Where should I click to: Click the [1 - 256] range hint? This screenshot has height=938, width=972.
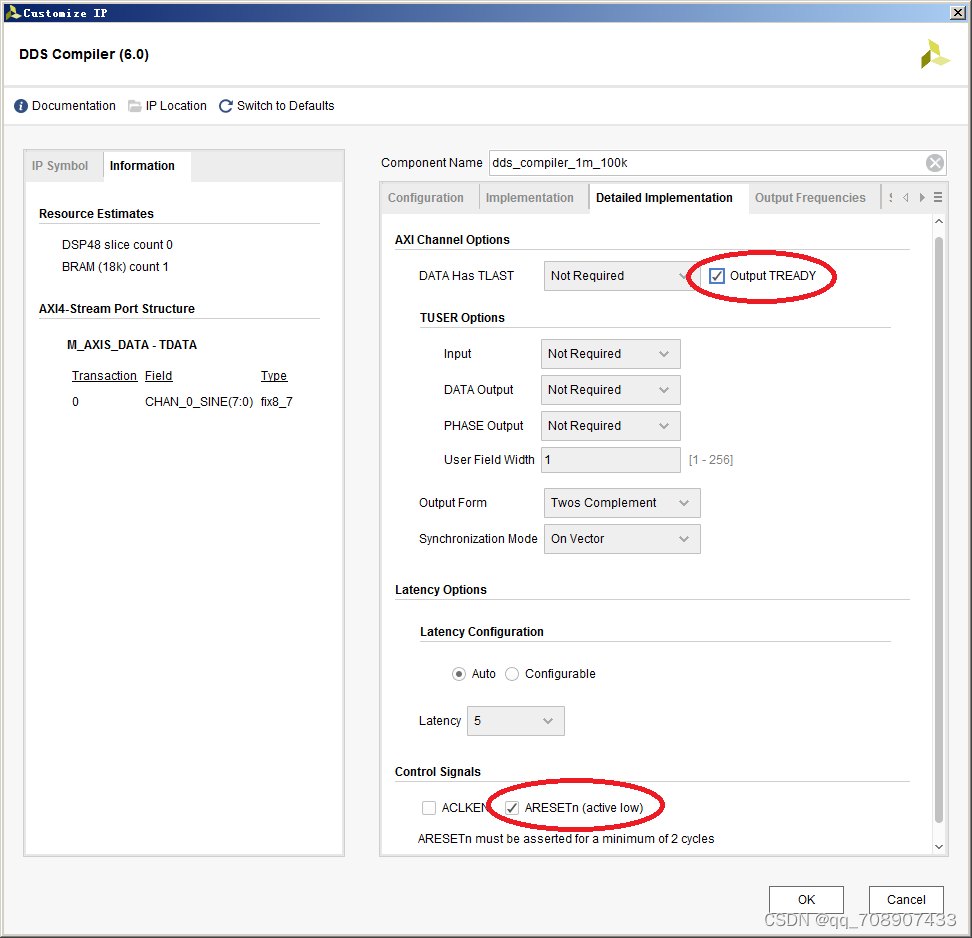711,460
